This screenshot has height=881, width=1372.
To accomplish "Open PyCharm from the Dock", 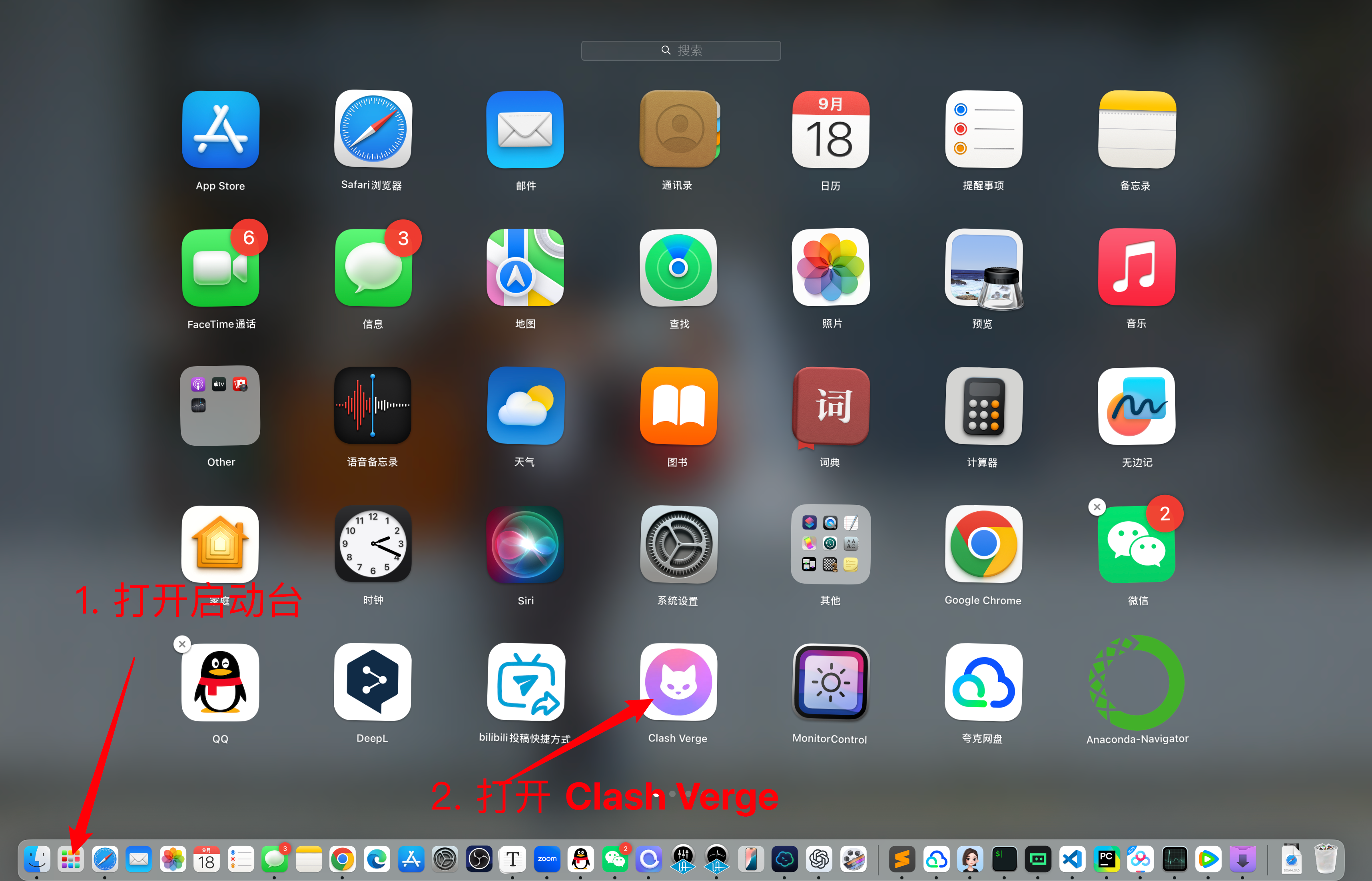I will [1107, 859].
